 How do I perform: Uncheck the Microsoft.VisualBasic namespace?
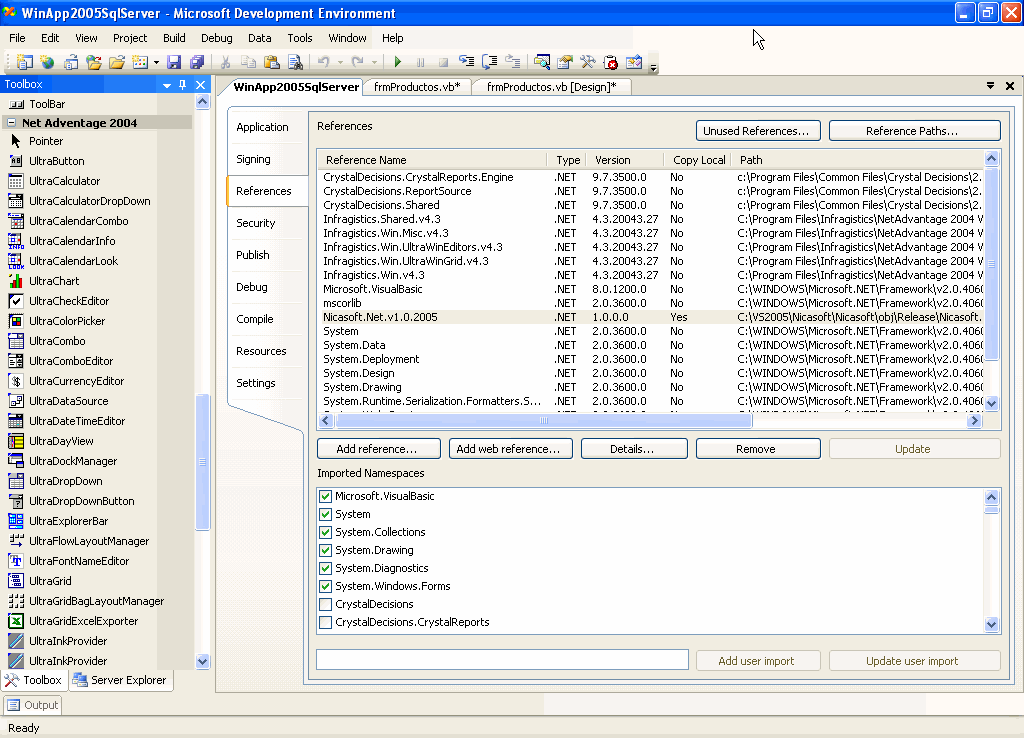325,496
